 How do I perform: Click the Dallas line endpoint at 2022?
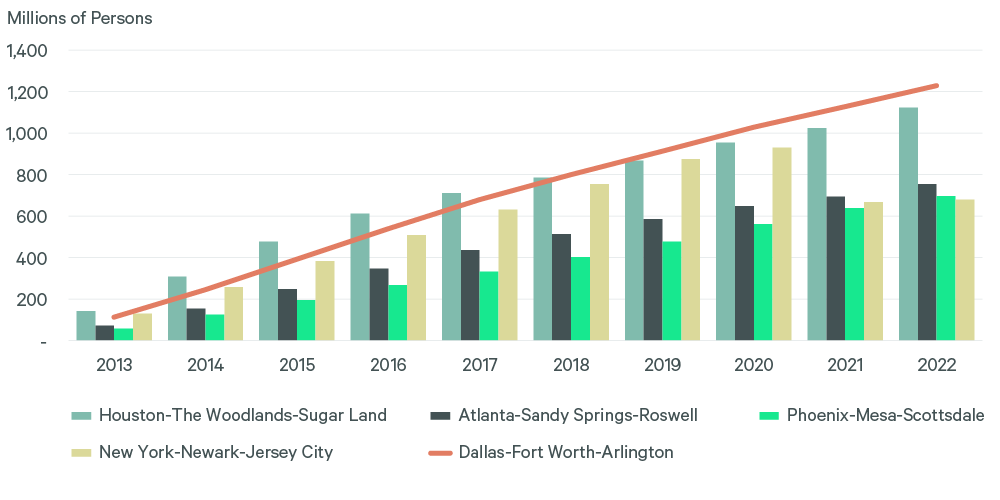click(937, 85)
